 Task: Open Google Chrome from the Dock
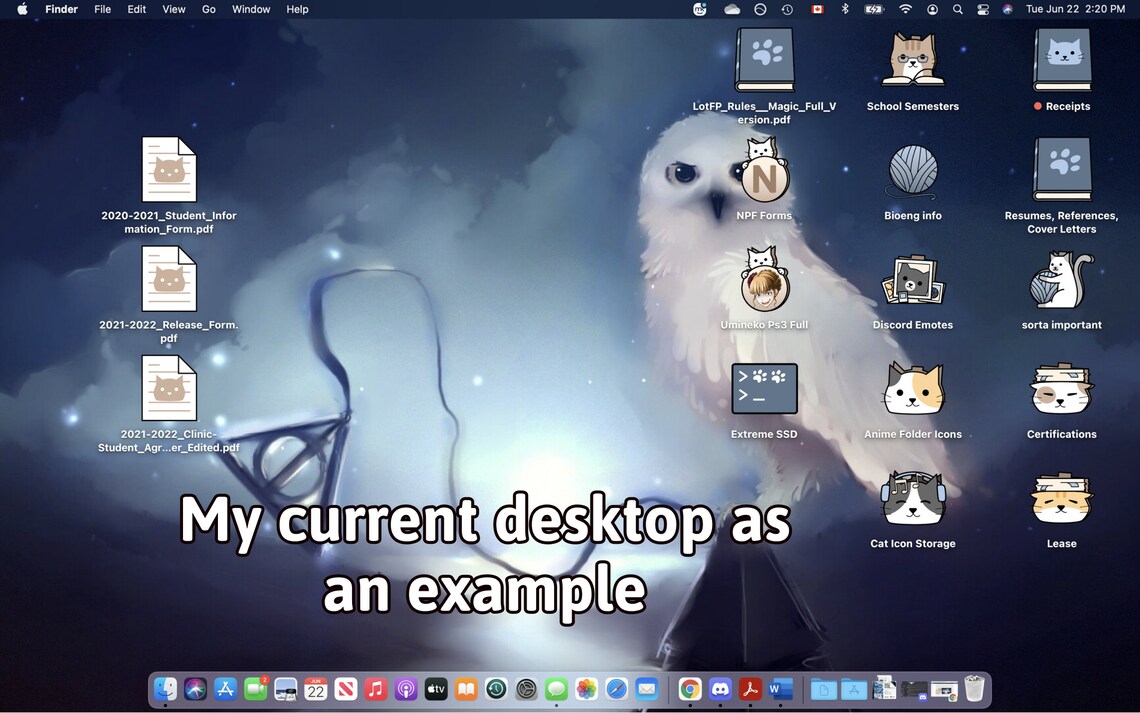pos(690,689)
